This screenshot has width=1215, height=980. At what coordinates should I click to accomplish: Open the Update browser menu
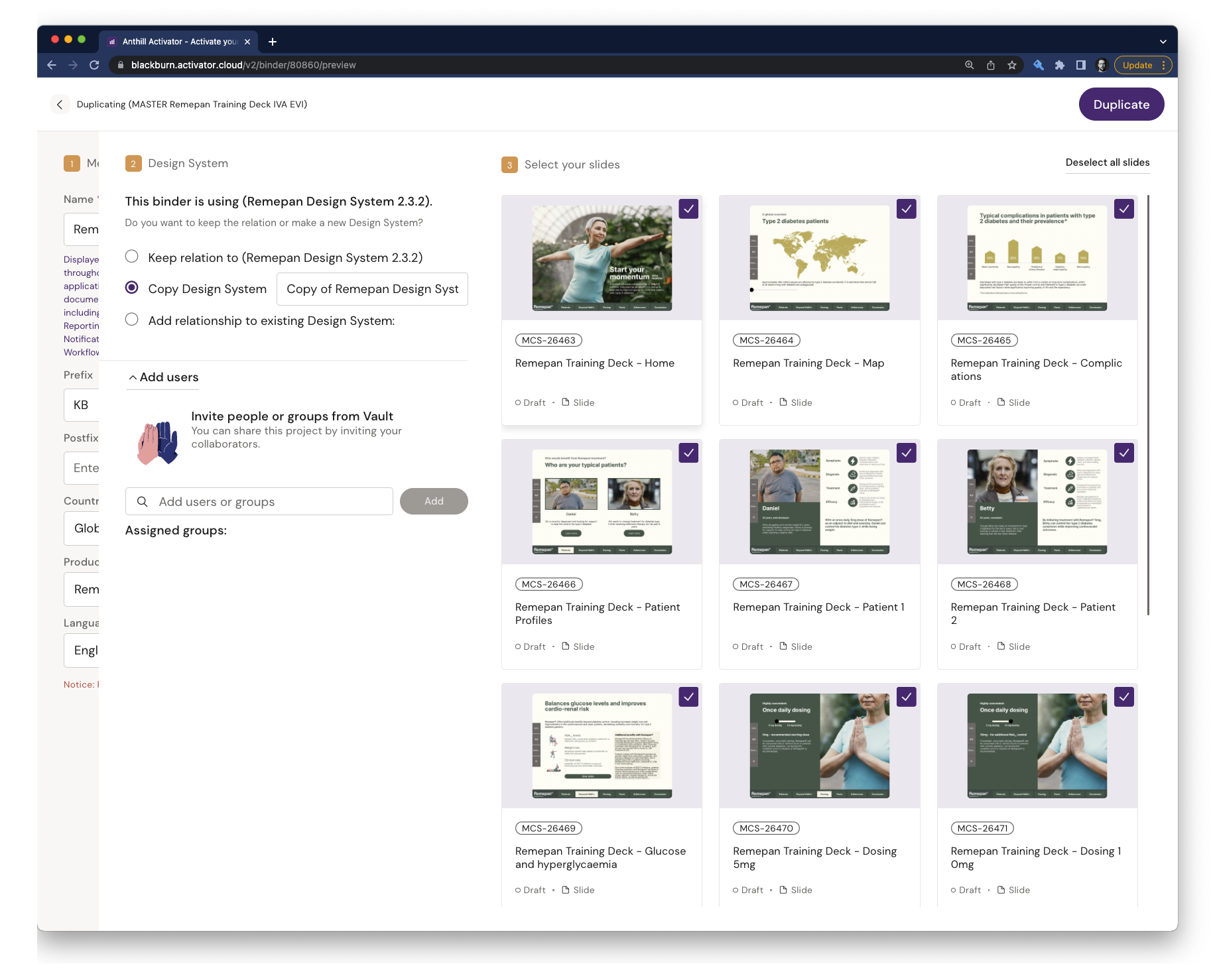1143,65
